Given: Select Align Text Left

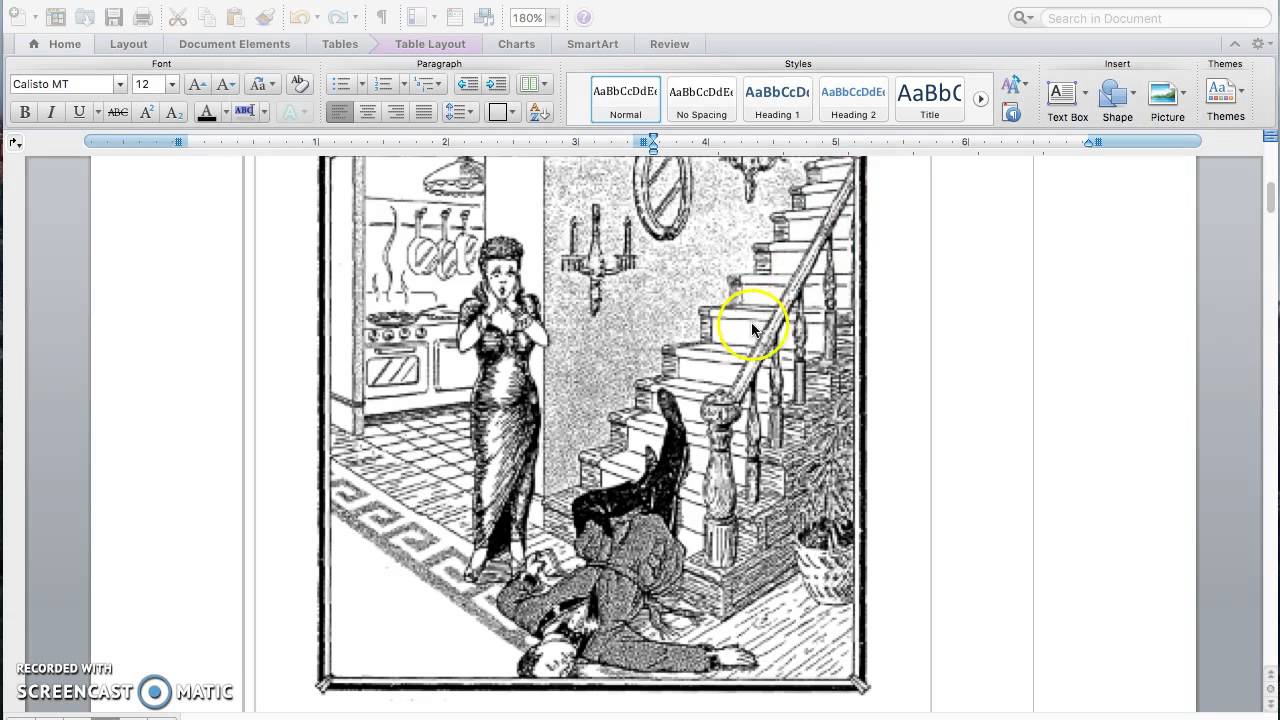Looking at the screenshot, I should coord(340,112).
